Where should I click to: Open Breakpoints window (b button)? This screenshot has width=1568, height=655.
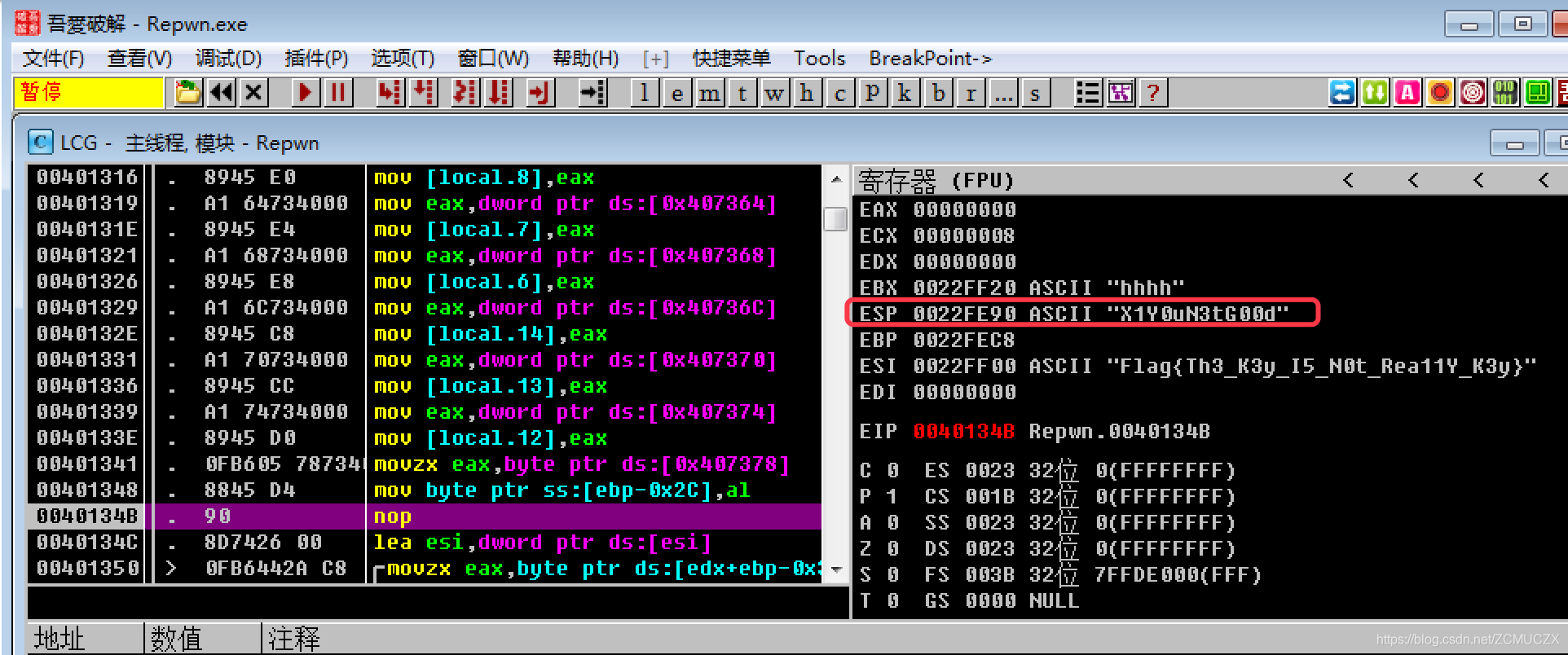[x=938, y=93]
